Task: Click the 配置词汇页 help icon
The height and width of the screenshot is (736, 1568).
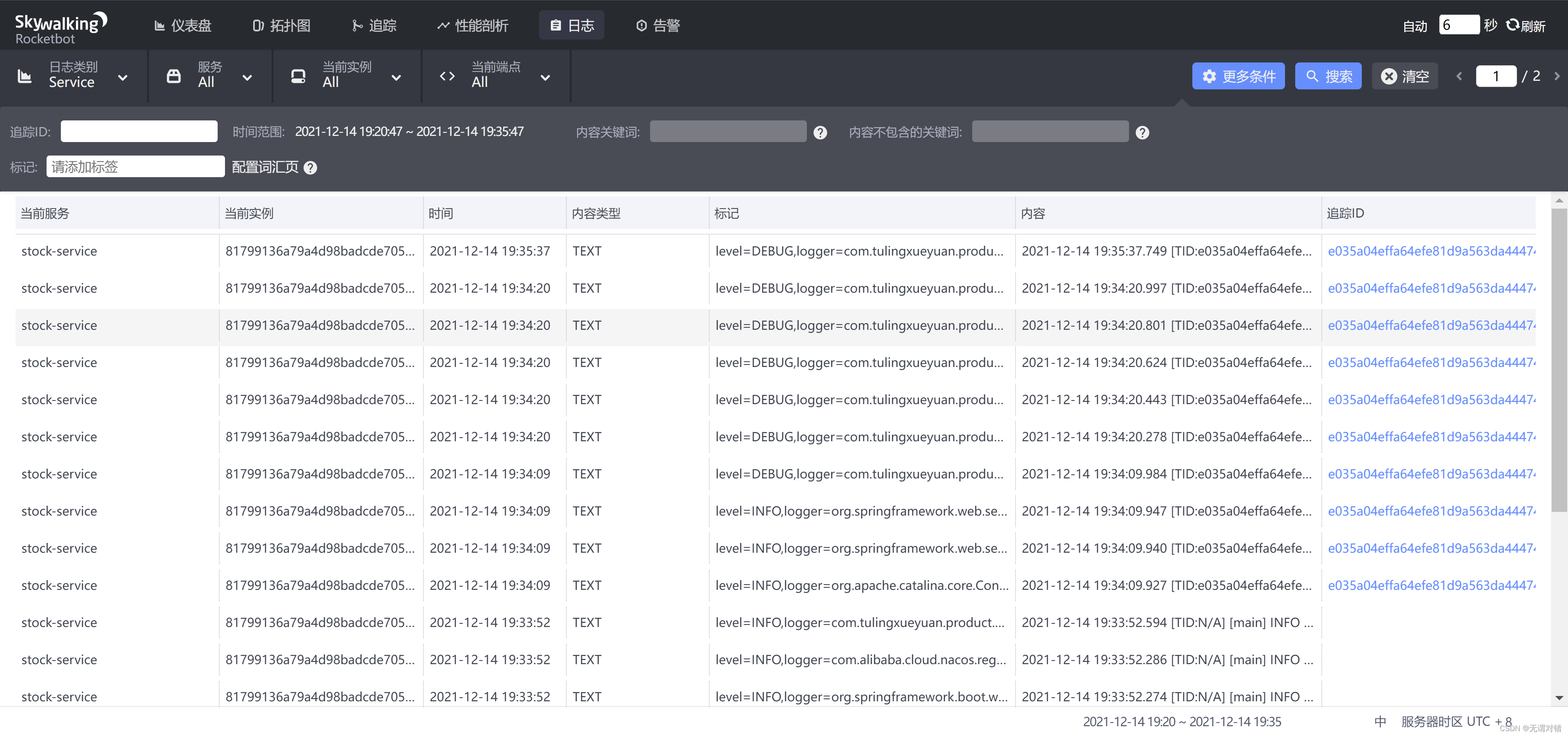Action: [x=310, y=168]
